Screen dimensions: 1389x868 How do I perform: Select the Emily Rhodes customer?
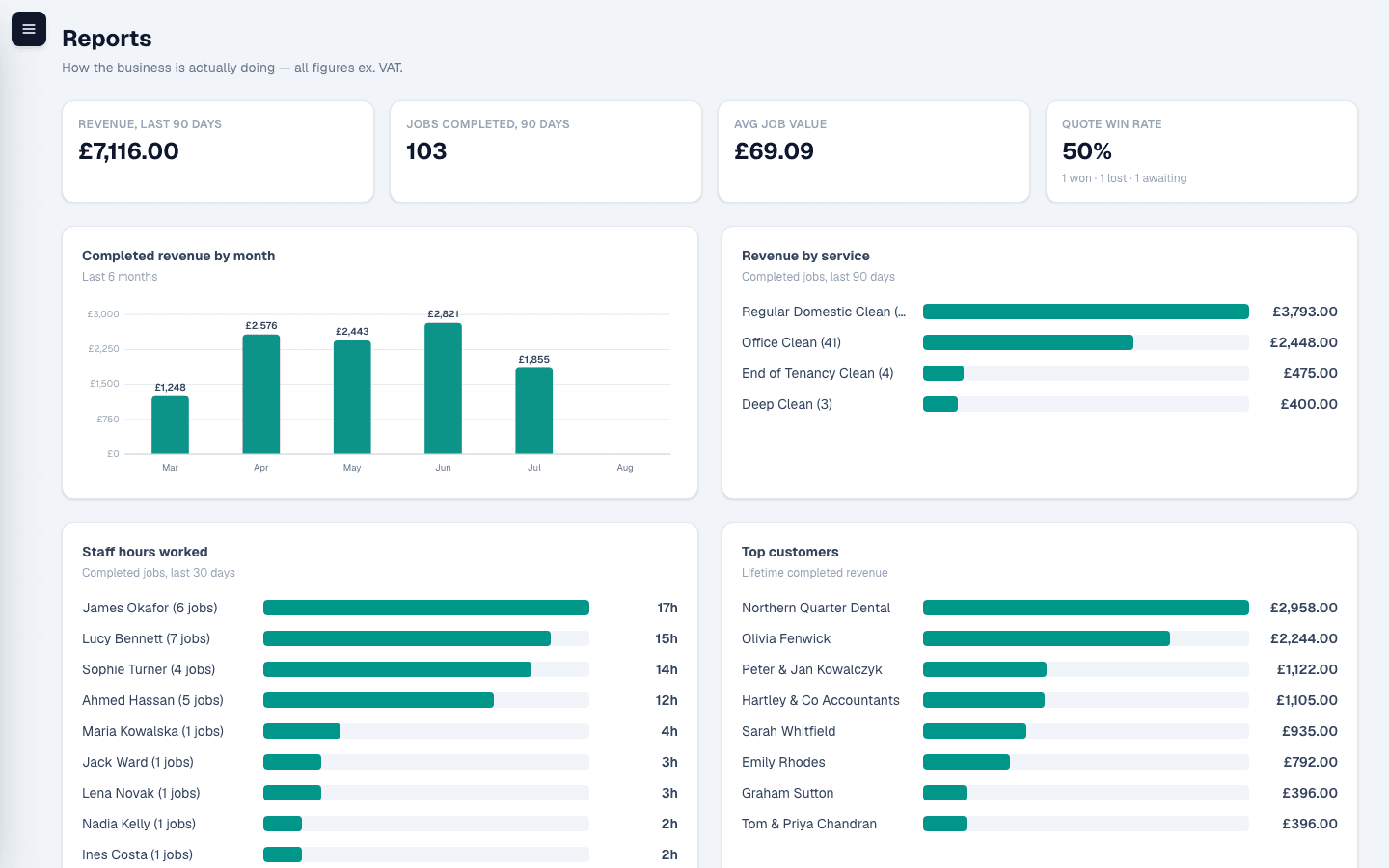point(783,762)
